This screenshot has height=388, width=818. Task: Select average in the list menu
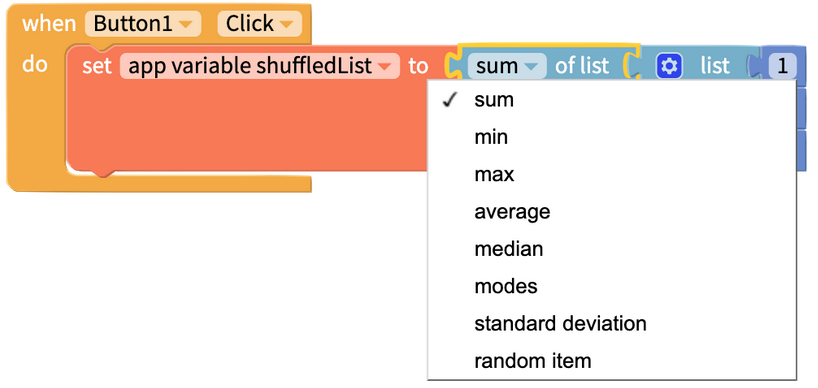[612, 212]
